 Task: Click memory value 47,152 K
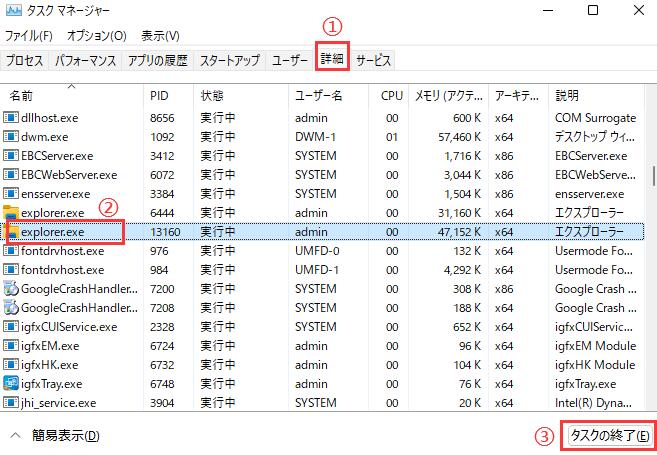point(460,232)
